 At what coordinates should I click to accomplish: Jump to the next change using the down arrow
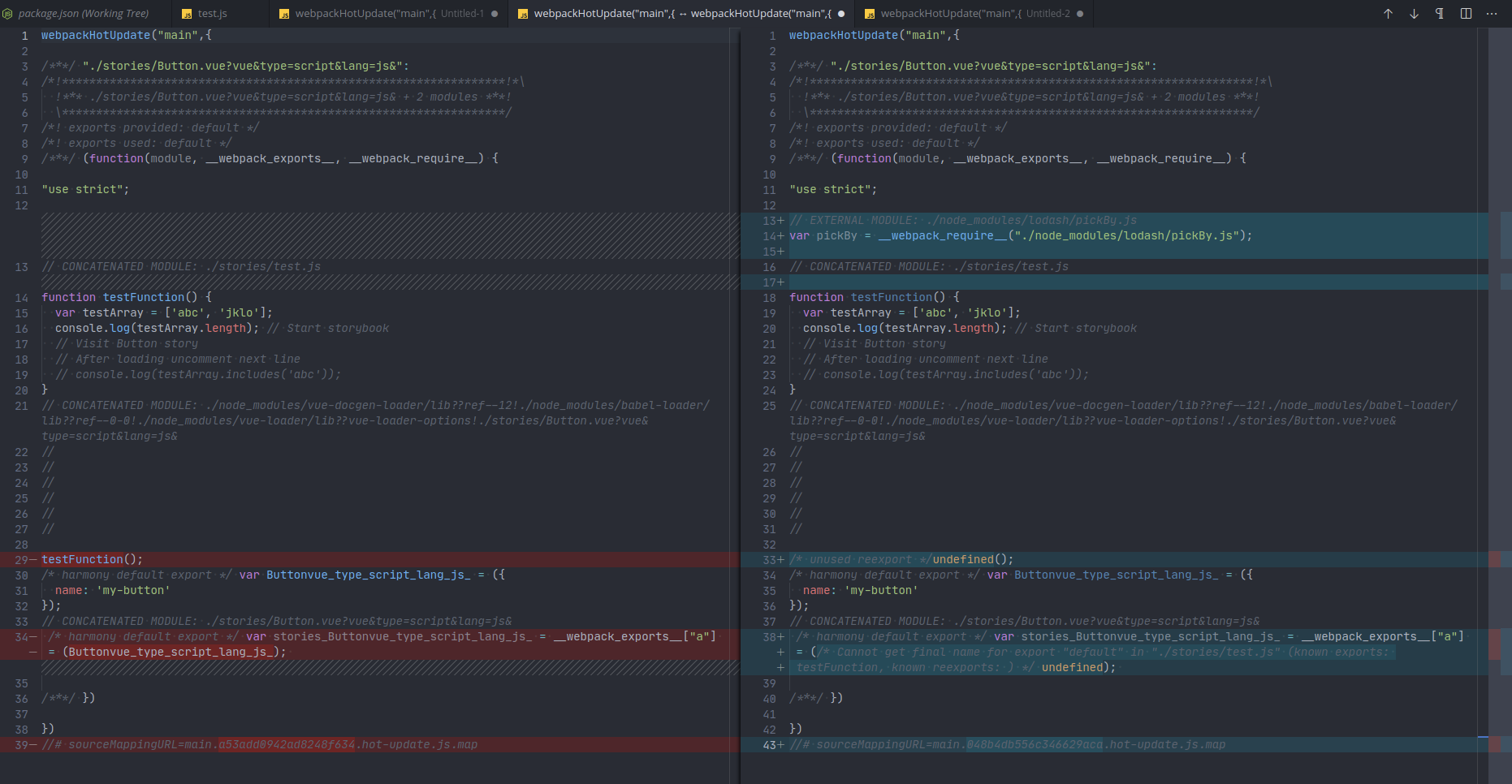pos(1412,14)
